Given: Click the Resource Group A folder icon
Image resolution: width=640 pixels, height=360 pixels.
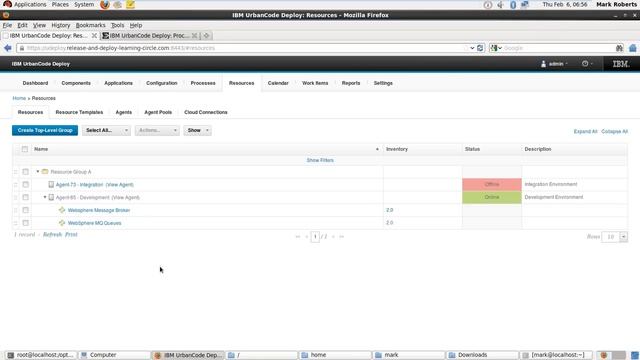Looking at the screenshot, I should [45, 172].
